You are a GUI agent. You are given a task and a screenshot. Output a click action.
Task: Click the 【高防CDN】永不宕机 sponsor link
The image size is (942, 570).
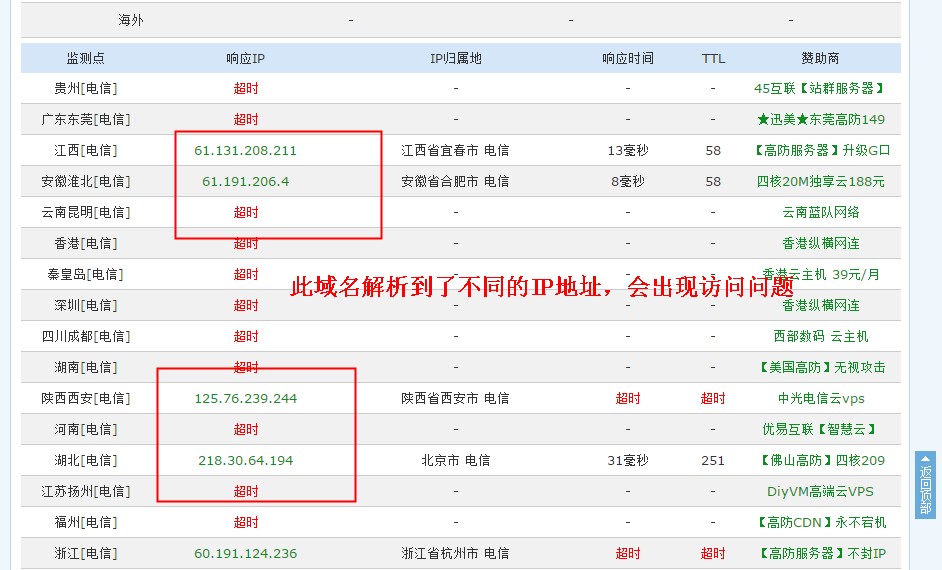(820, 522)
